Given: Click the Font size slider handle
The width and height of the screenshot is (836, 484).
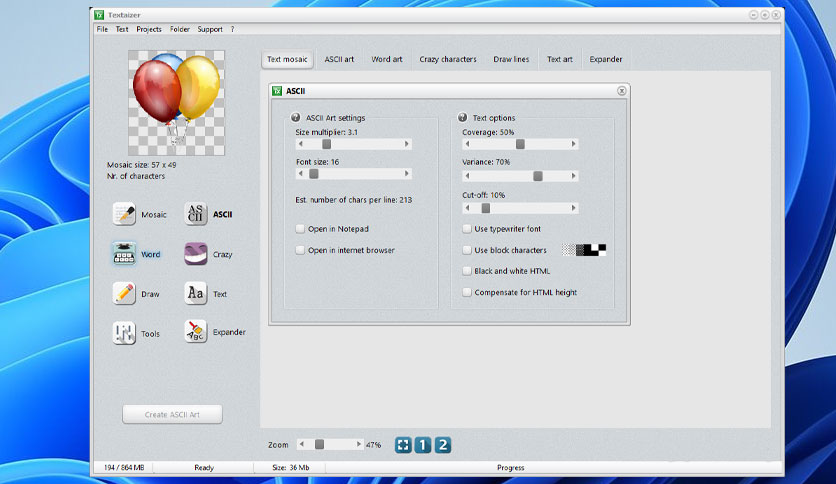Looking at the screenshot, I should click(314, 174).
